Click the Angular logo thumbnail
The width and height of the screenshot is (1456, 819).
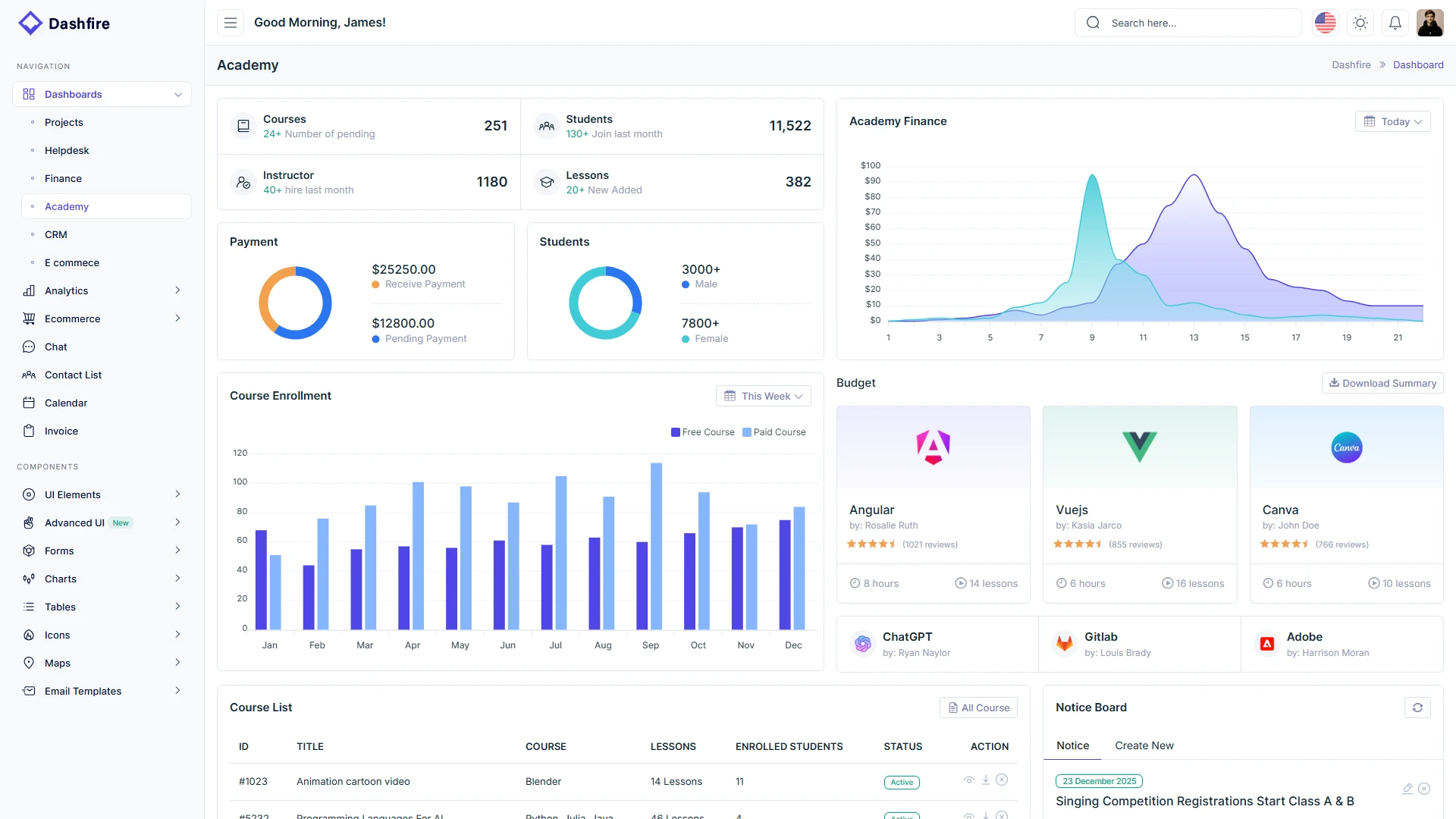(x=934, y=447)
